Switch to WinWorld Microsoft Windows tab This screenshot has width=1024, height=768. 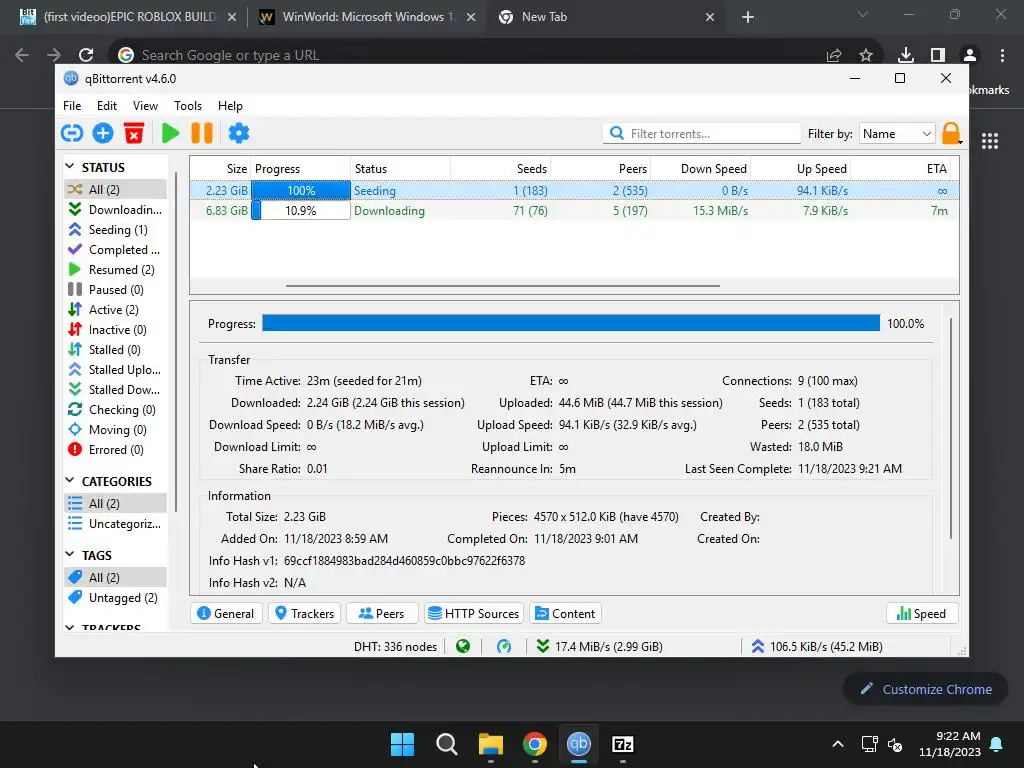[367, 17]
